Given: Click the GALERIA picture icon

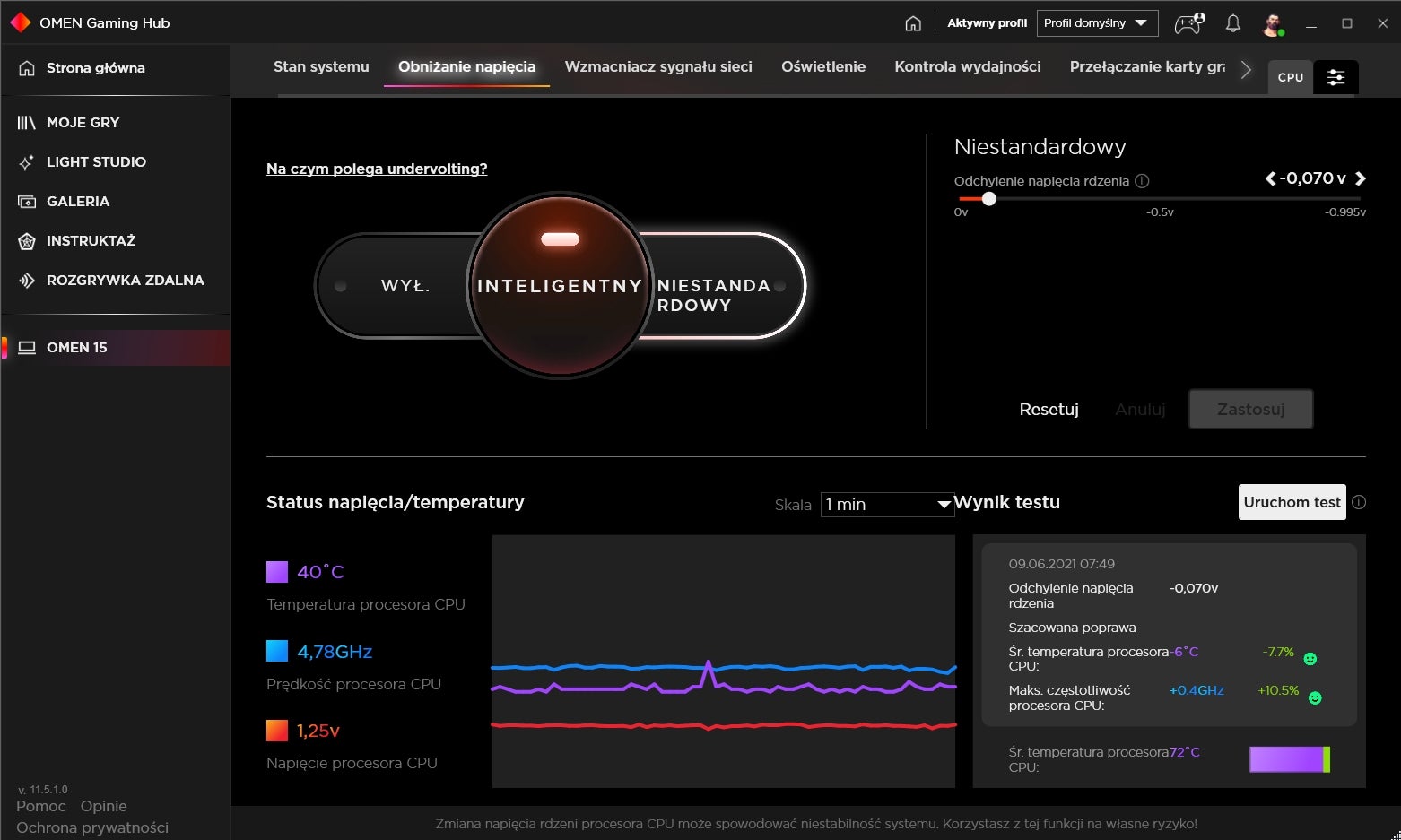Looking at the screenshot, I should (27, 202).
